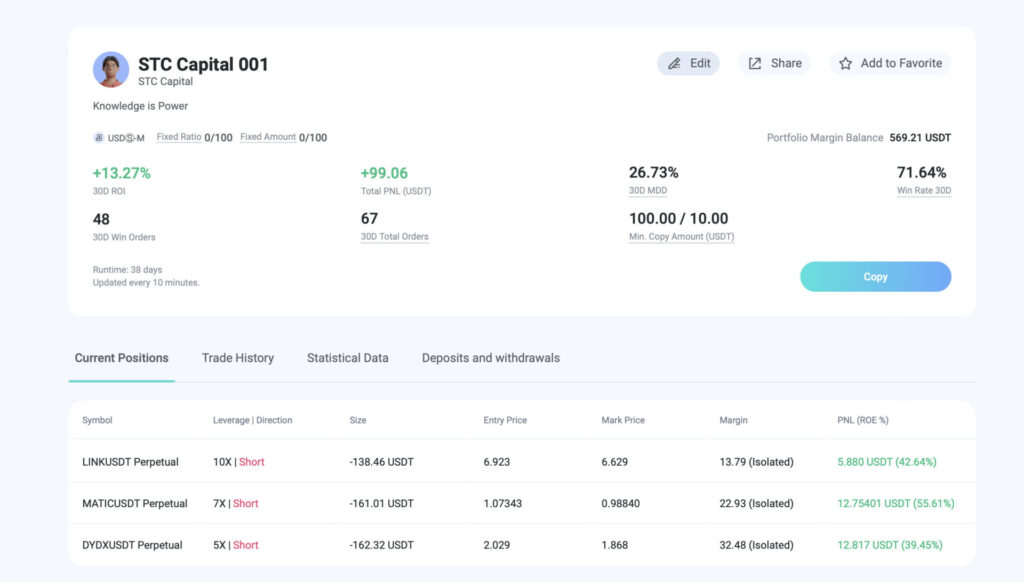Click the star icon to favorite
Viewport: 1024px width, 582px height.
845,63
